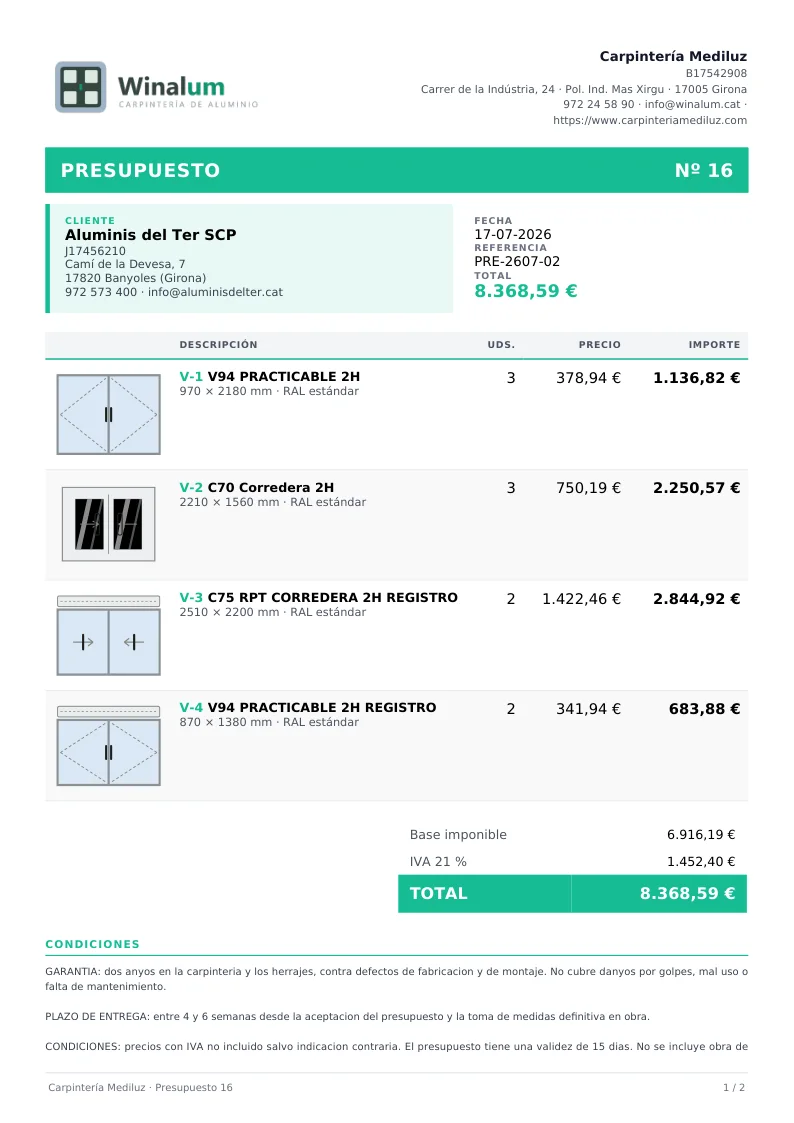Click the PRESUPUESTO green header banner
The width and height of the screenshot is (794, 1123).
click(x=397, y=170)
